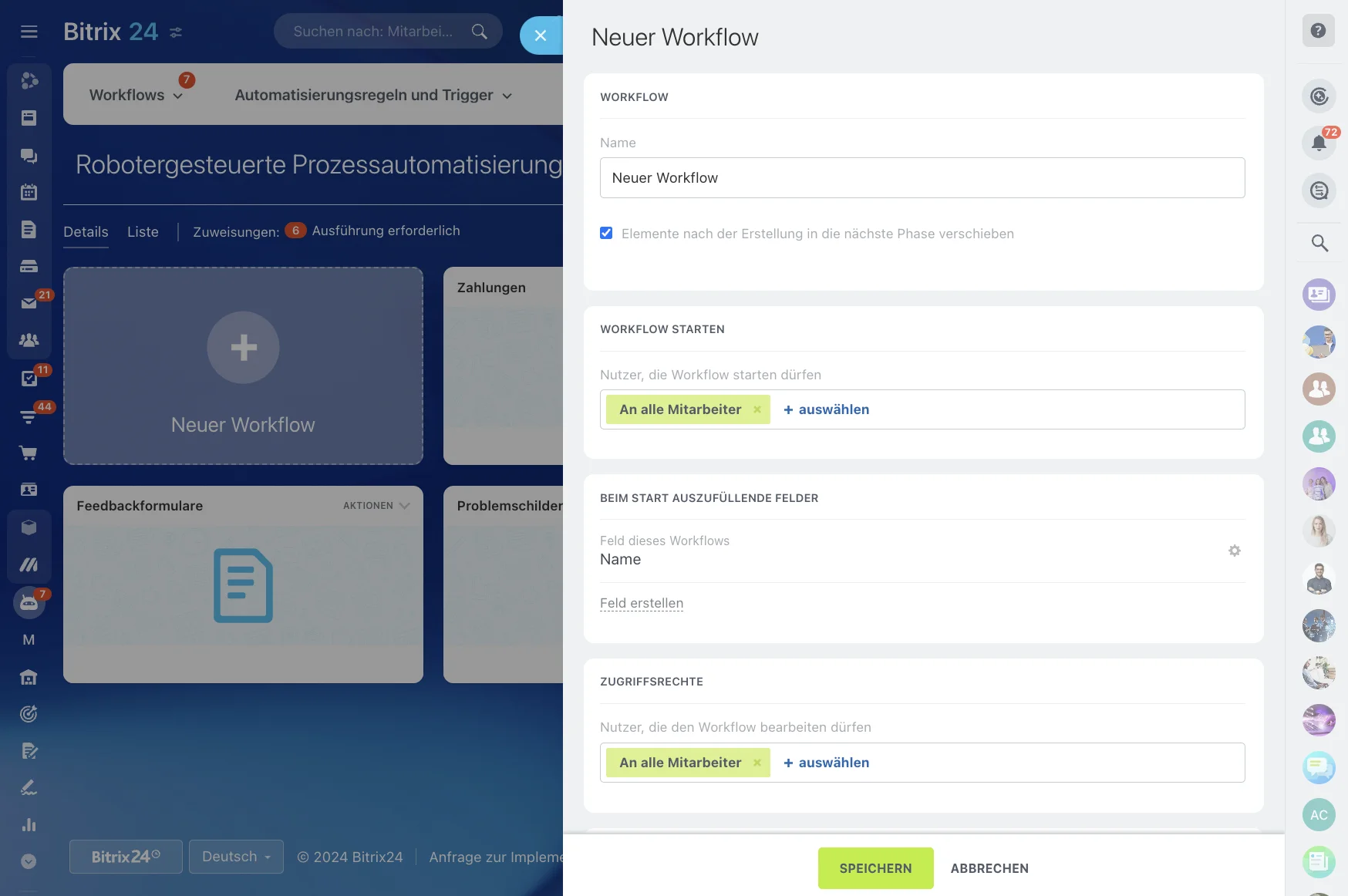Uncheck the move elements to next phase checkbox
This screenshot has height=896, width=1348.
point(606,233)
